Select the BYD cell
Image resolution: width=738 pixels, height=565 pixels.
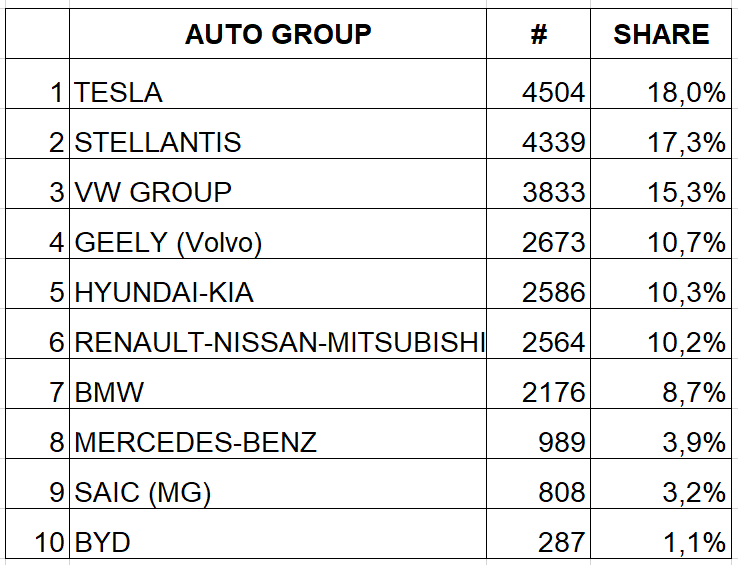[278, 533]
